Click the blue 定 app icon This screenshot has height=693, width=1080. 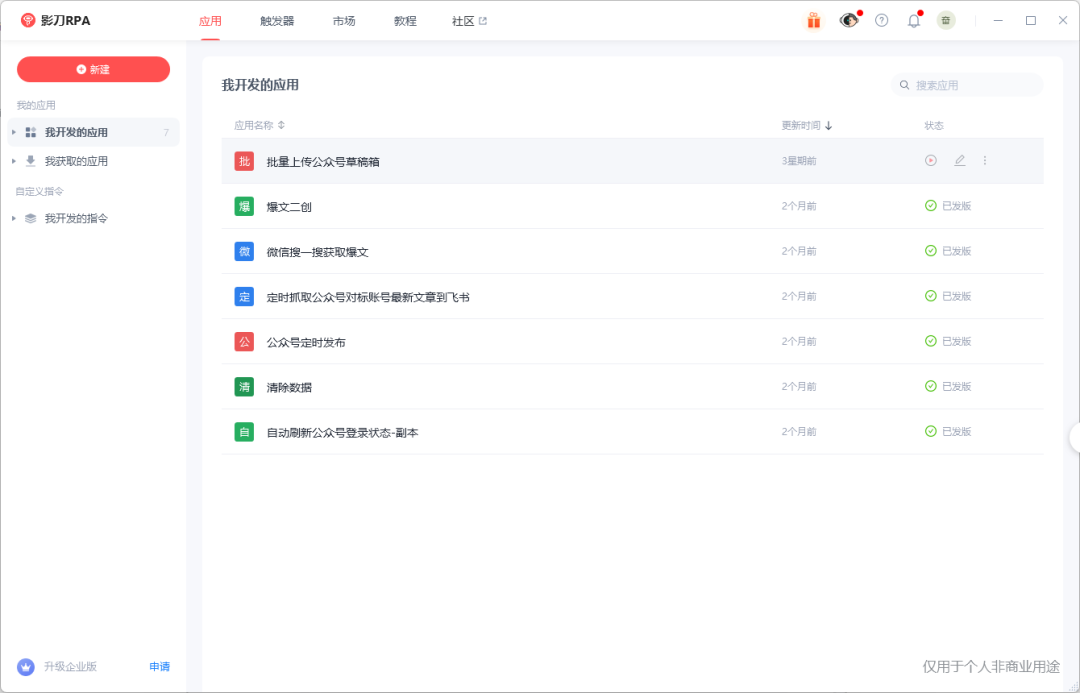(245, 297)
